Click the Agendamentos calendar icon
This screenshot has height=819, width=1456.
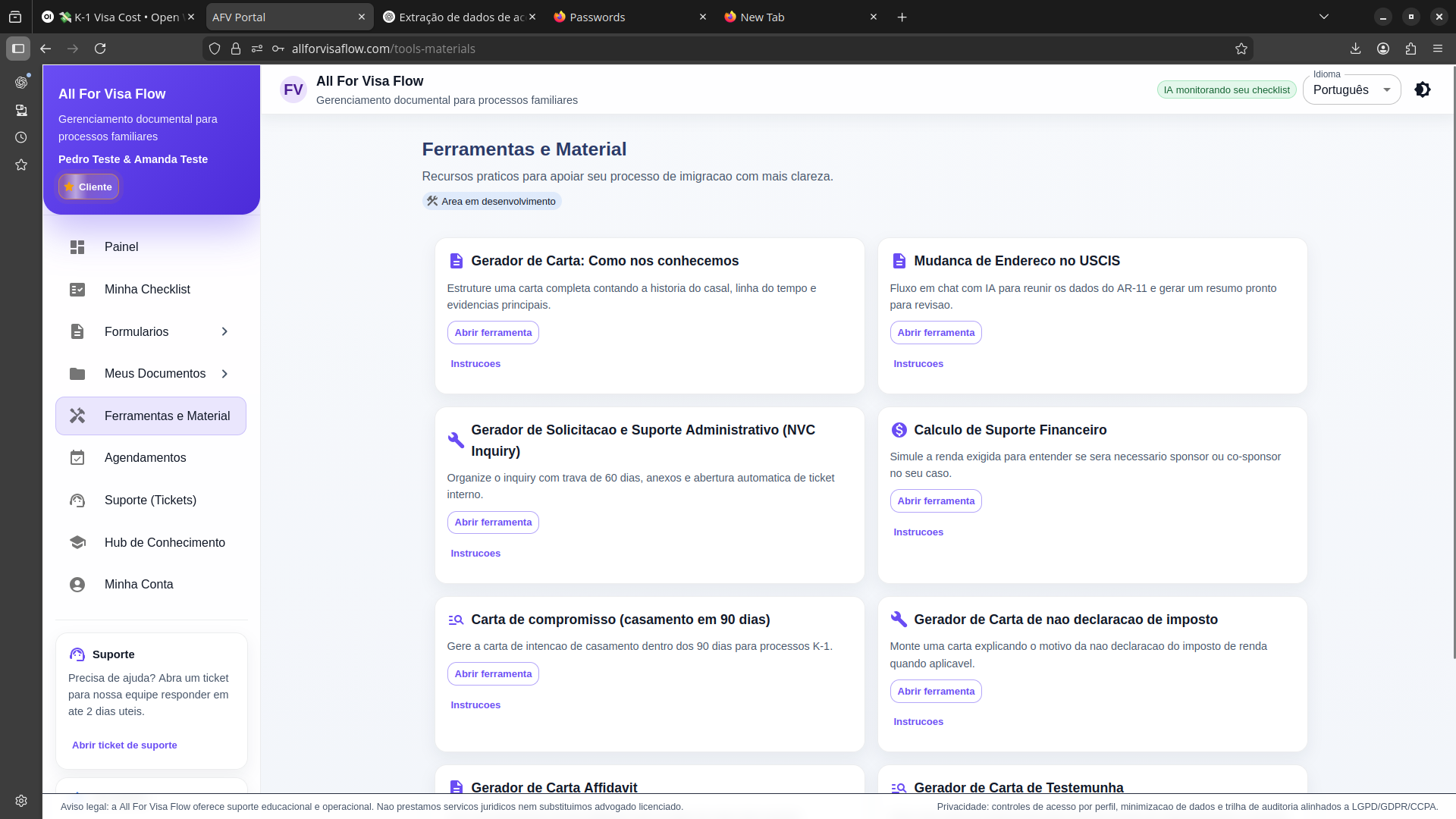(77, 457)
